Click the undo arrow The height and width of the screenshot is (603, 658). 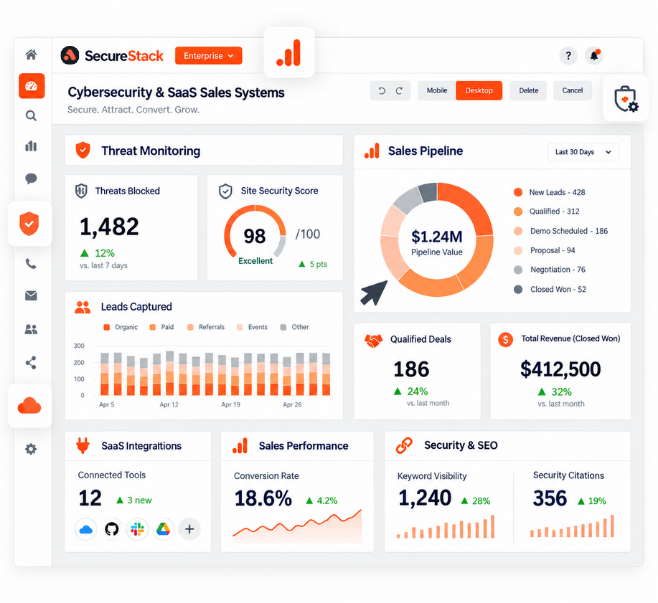pyautogui.click(x=381, y=91)
